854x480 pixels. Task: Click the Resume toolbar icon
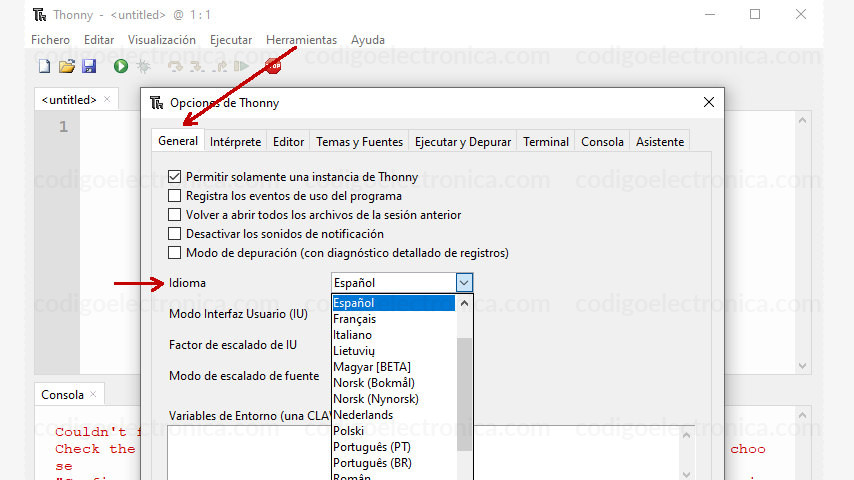pos(241,66)
